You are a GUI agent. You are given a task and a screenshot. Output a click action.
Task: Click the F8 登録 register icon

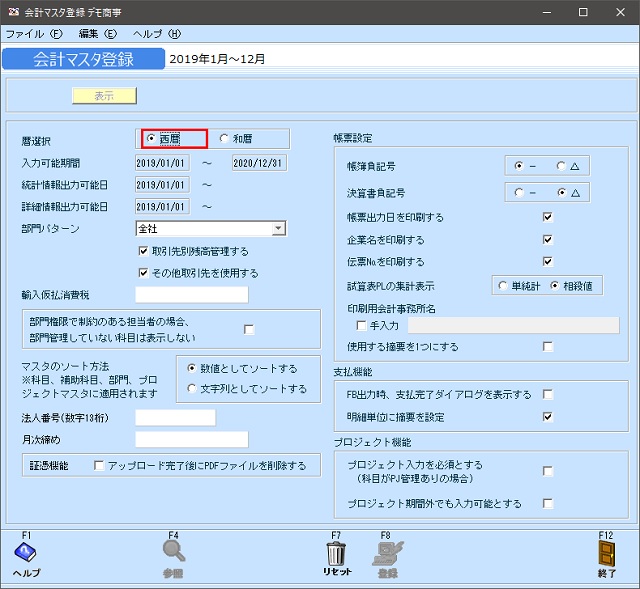[x=388, y=553]
